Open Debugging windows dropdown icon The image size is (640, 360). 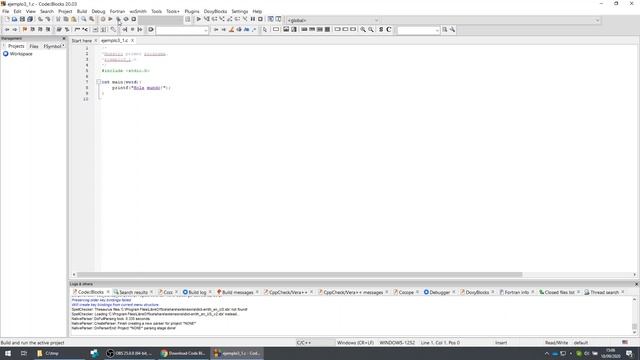point(271,19)
